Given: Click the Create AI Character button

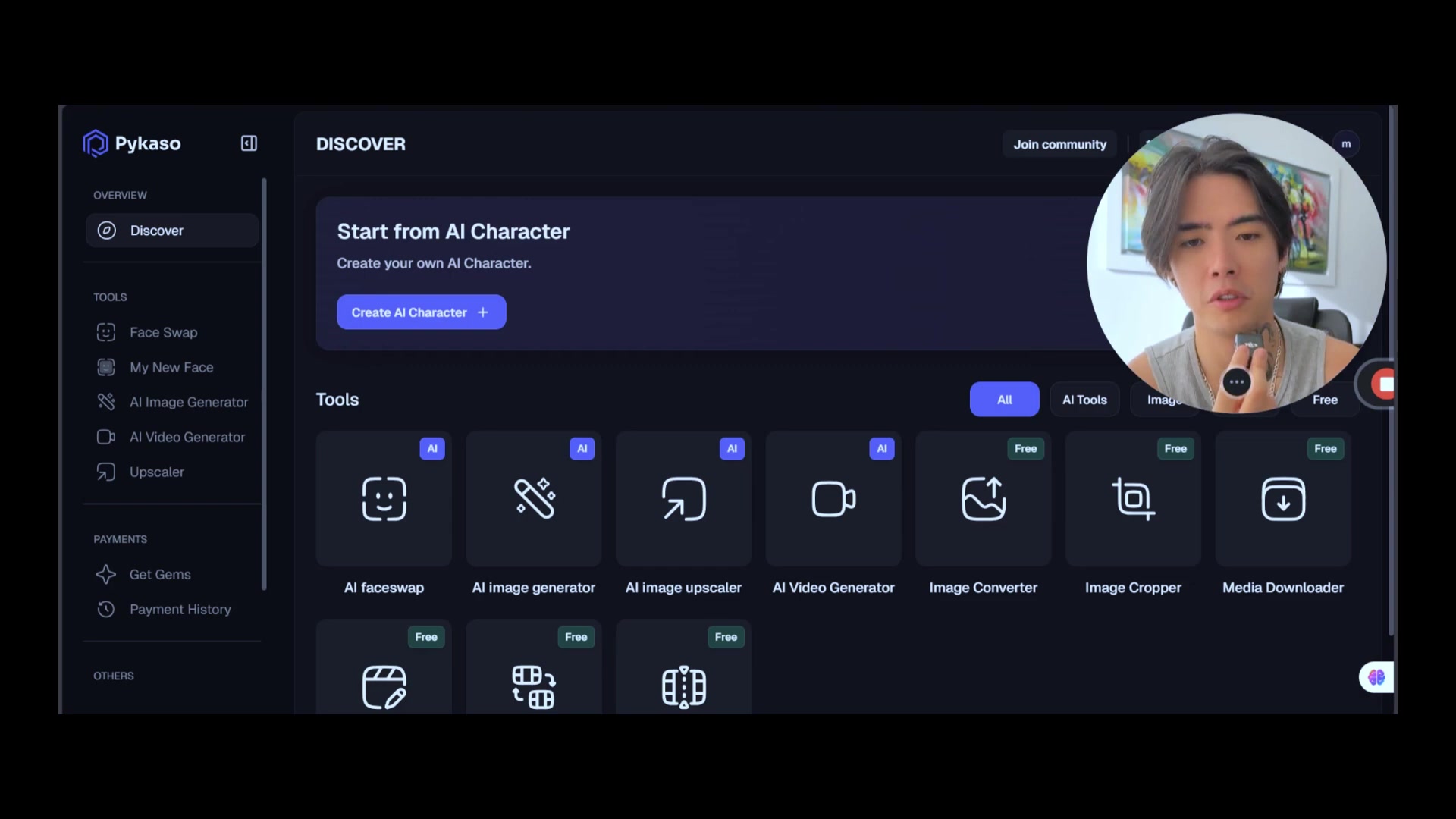Looking at the screenshot, I should pos(421,312).
